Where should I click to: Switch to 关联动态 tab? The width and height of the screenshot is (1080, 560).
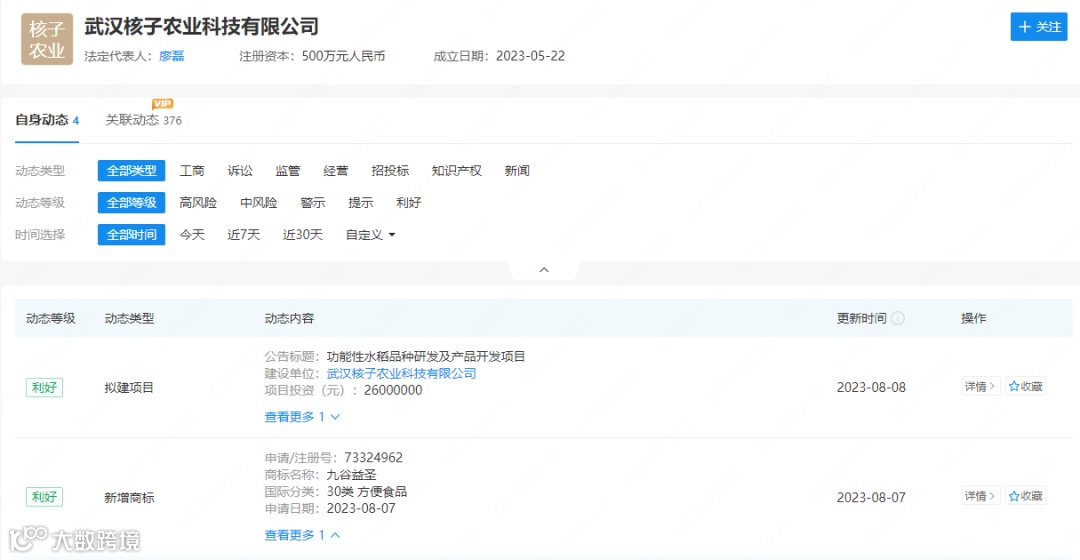(143, 120)
